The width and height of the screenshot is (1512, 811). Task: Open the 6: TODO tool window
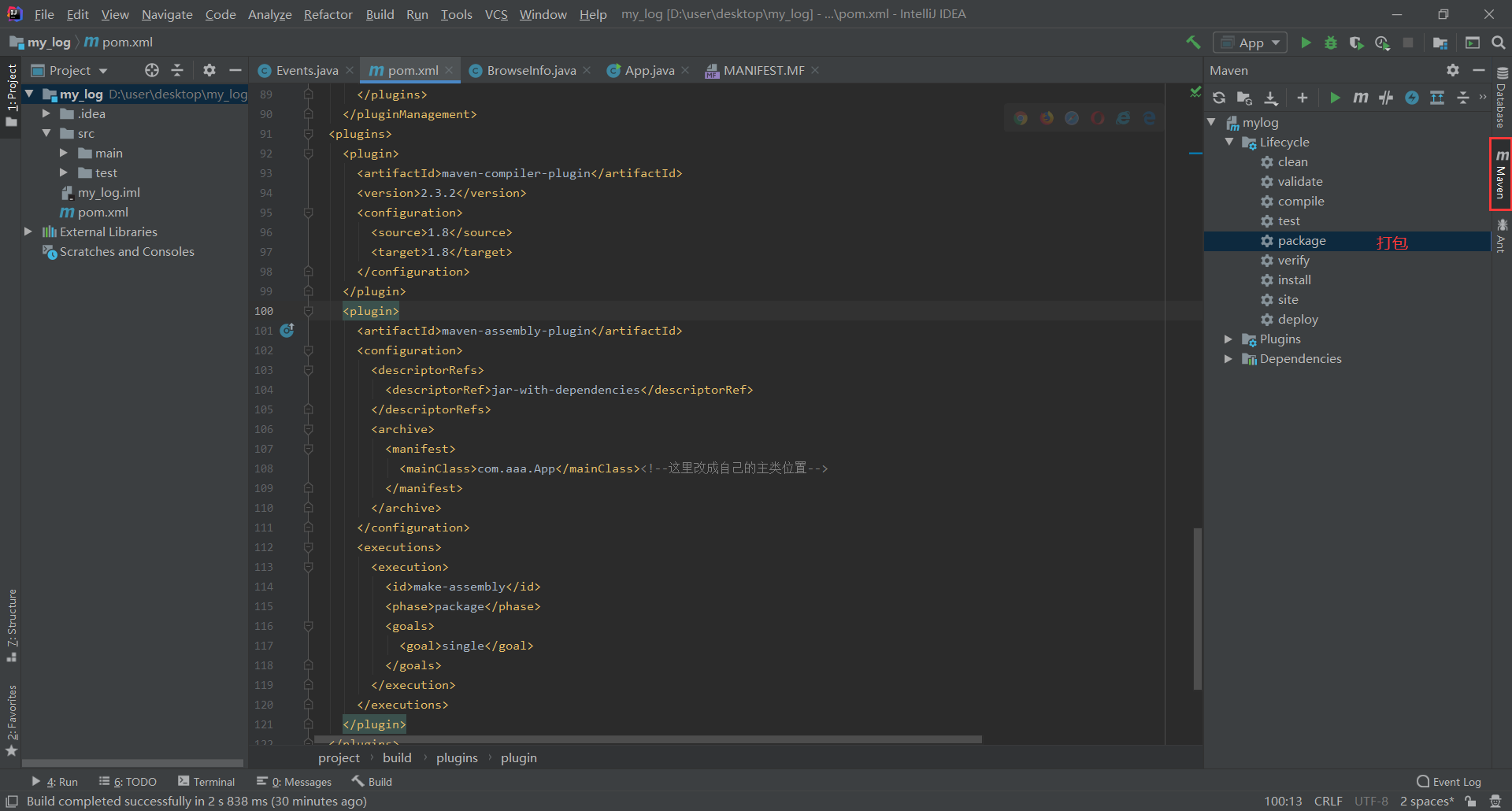coord(128,782)
